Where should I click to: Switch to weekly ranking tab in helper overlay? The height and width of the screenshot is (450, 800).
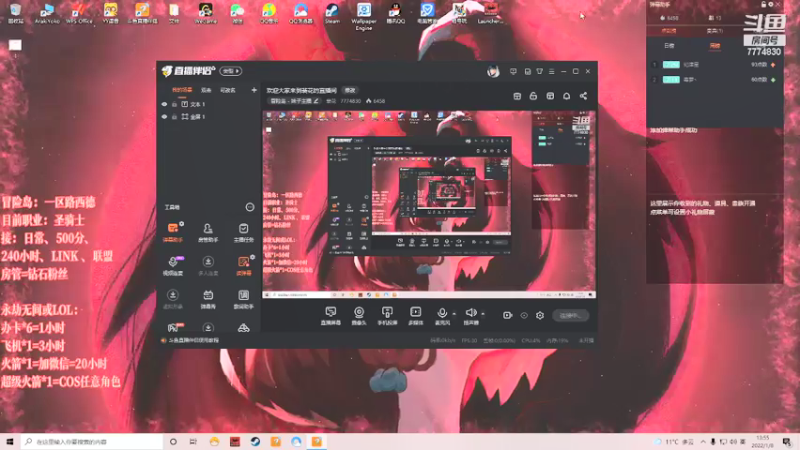(715, 46)
